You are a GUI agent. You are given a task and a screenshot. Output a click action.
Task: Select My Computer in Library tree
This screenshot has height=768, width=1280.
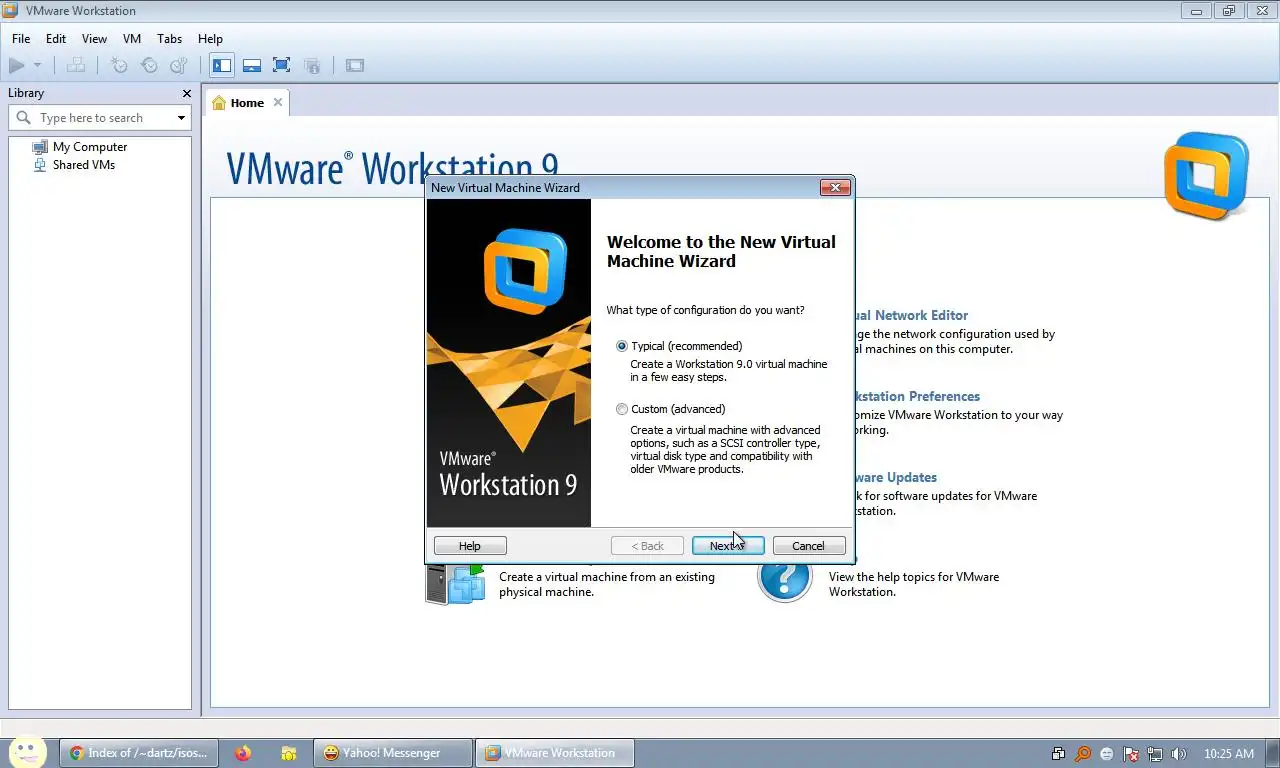pyautogui.click(x=90, y=147)
